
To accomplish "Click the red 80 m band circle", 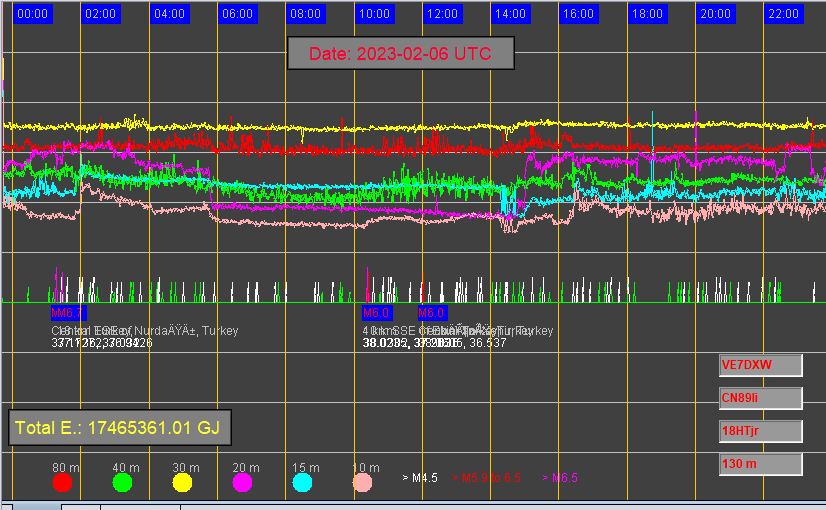I will [x=63, y=483].
